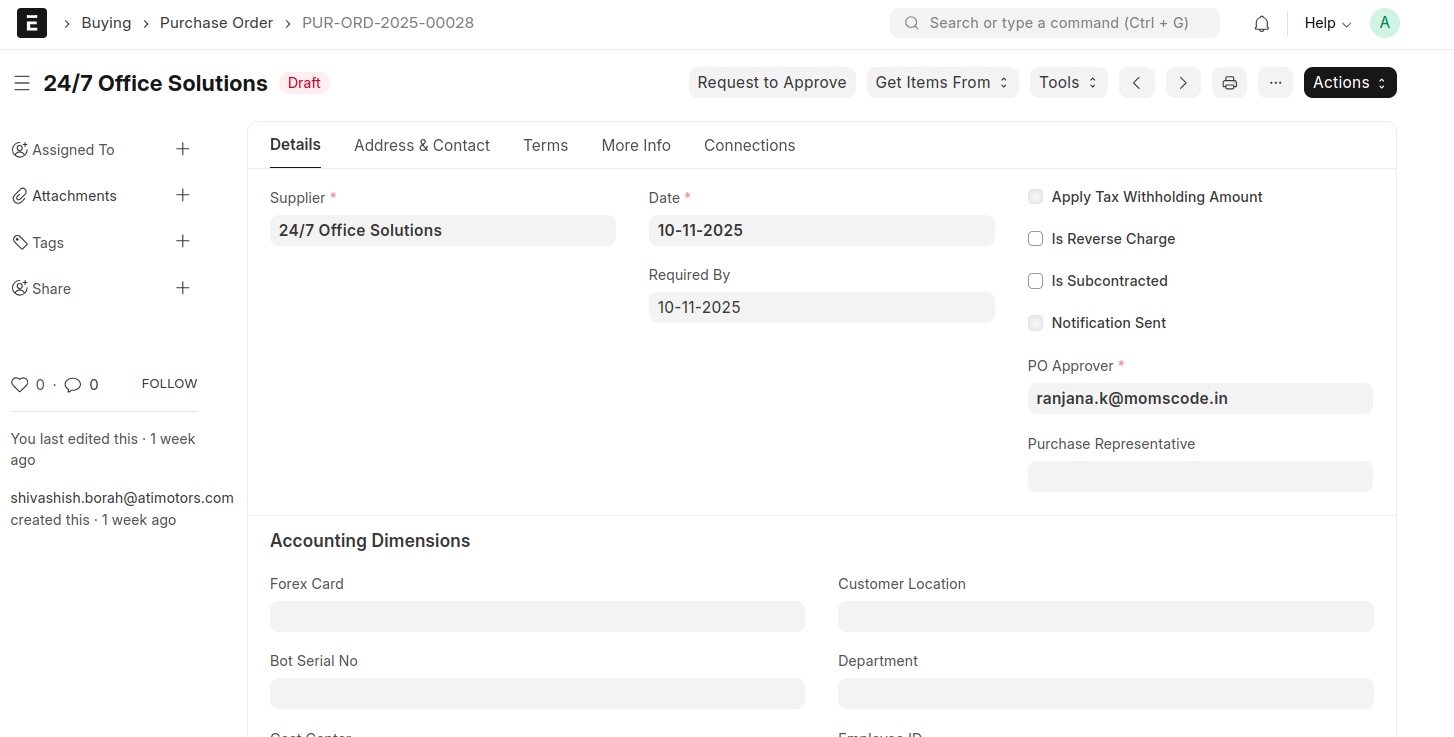
Task: Enable Apply Tax Withholding Amount
Action: pyautogui.click(x=1035, y=196)
